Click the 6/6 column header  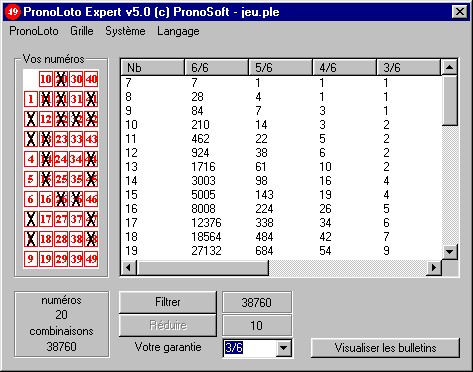click(216, 68)
